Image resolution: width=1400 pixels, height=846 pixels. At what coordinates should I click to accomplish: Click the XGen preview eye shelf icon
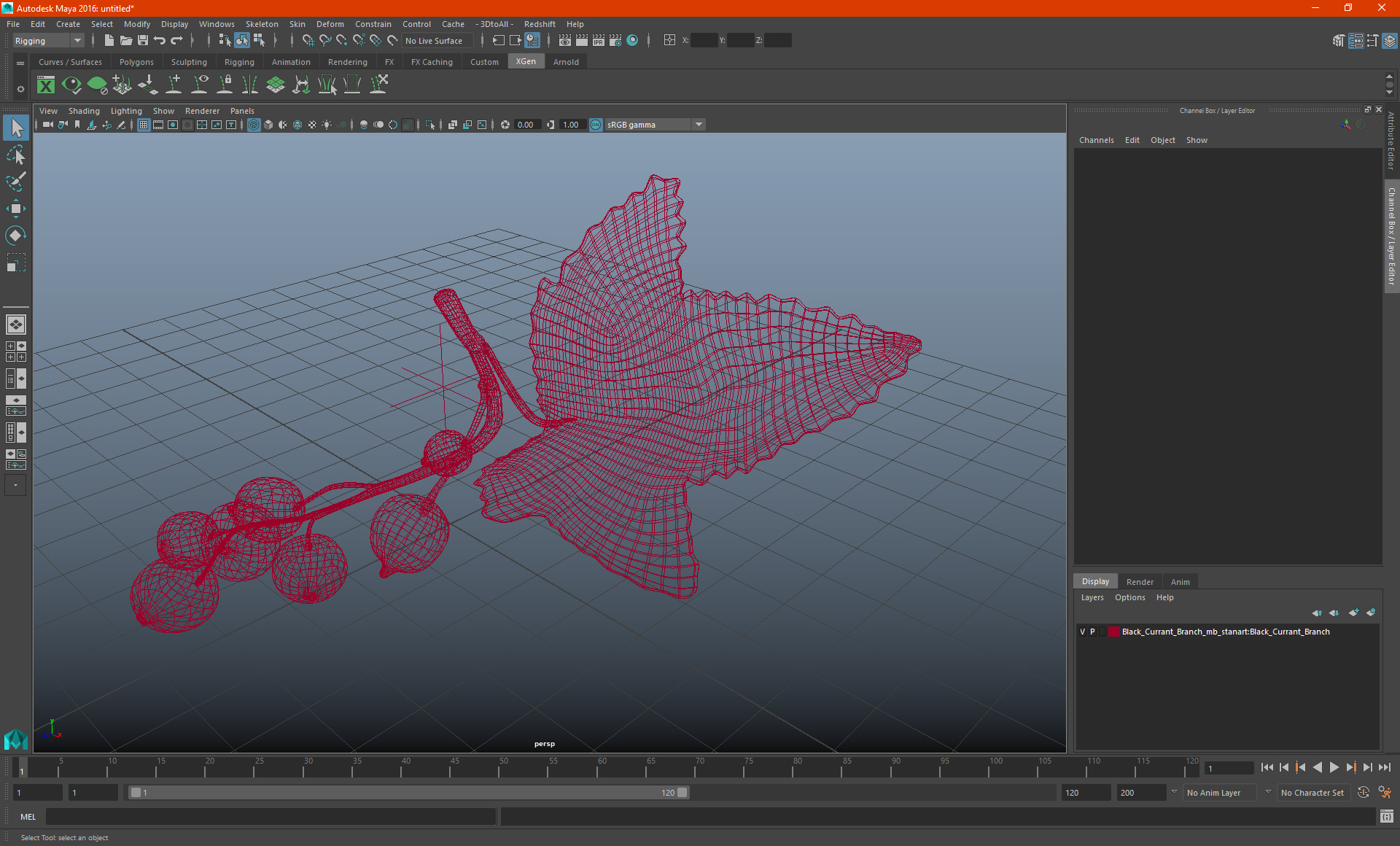pos(71,85)
